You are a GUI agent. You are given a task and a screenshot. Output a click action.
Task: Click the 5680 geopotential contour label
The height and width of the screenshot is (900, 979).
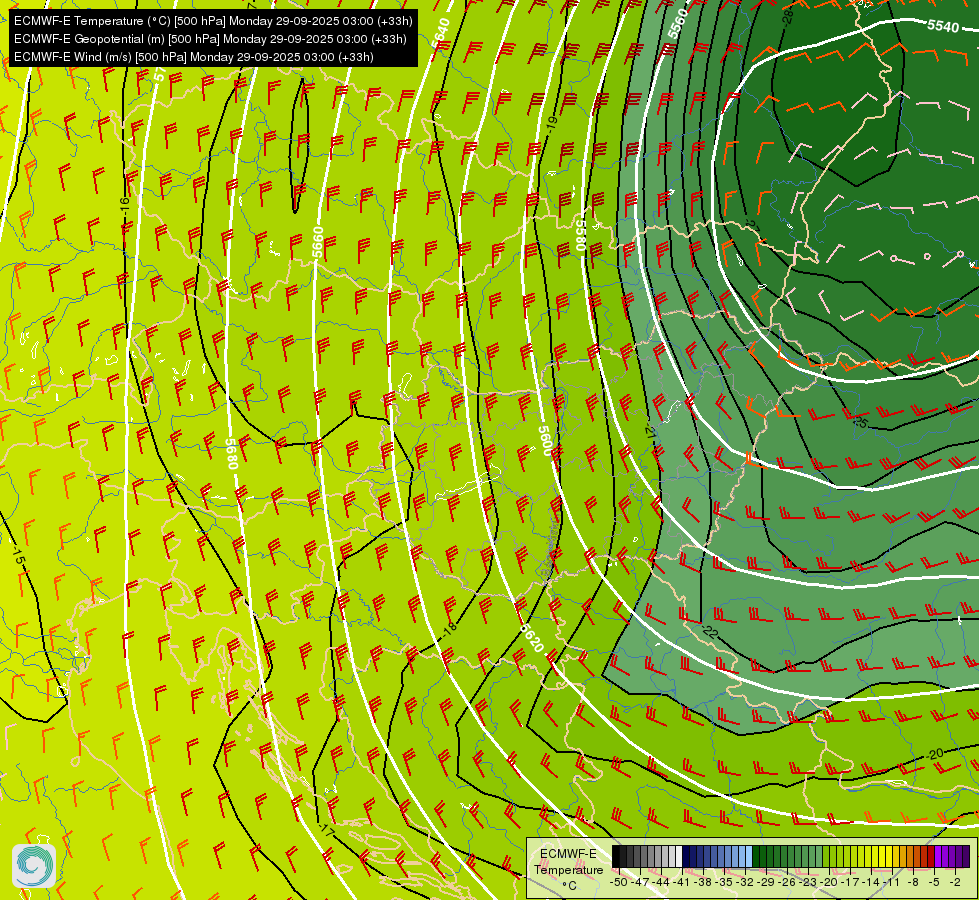[x=231, y=454]
